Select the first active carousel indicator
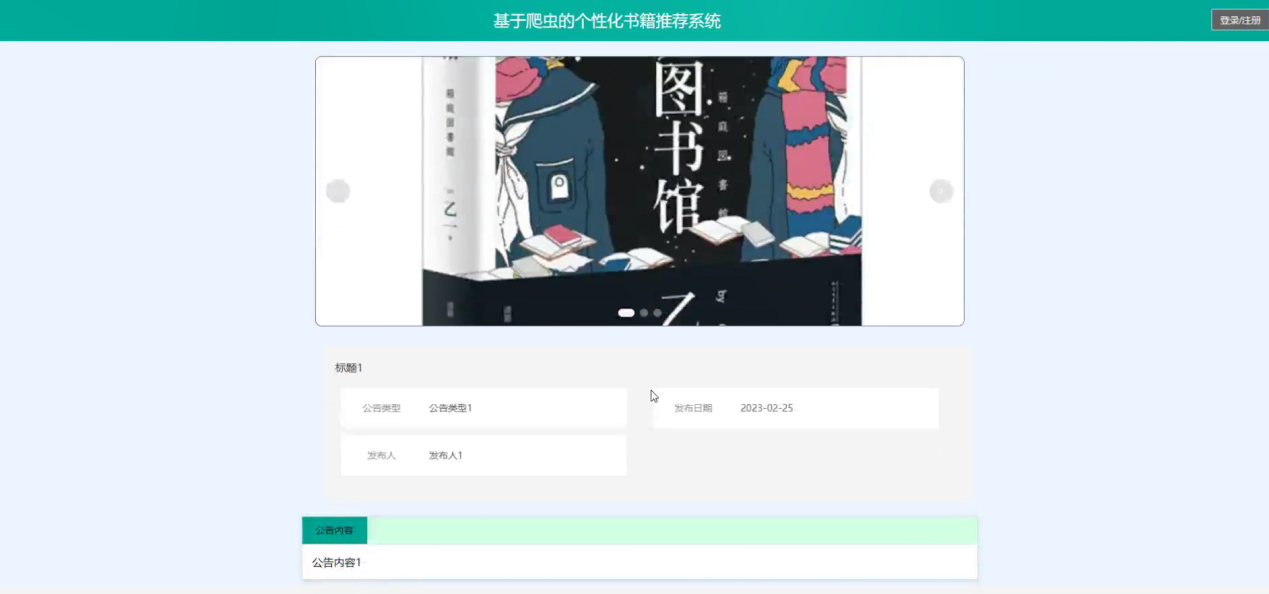 tap(626, 313)
